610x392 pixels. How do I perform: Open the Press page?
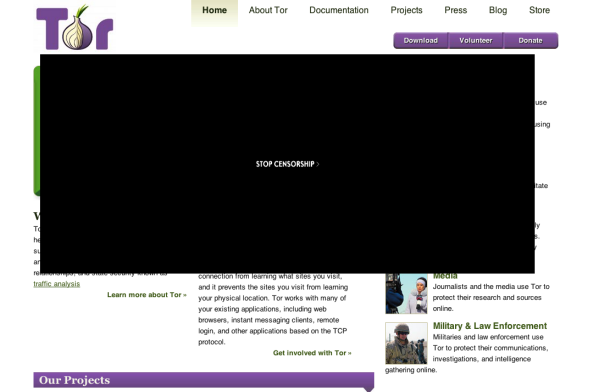coord(456,10)
